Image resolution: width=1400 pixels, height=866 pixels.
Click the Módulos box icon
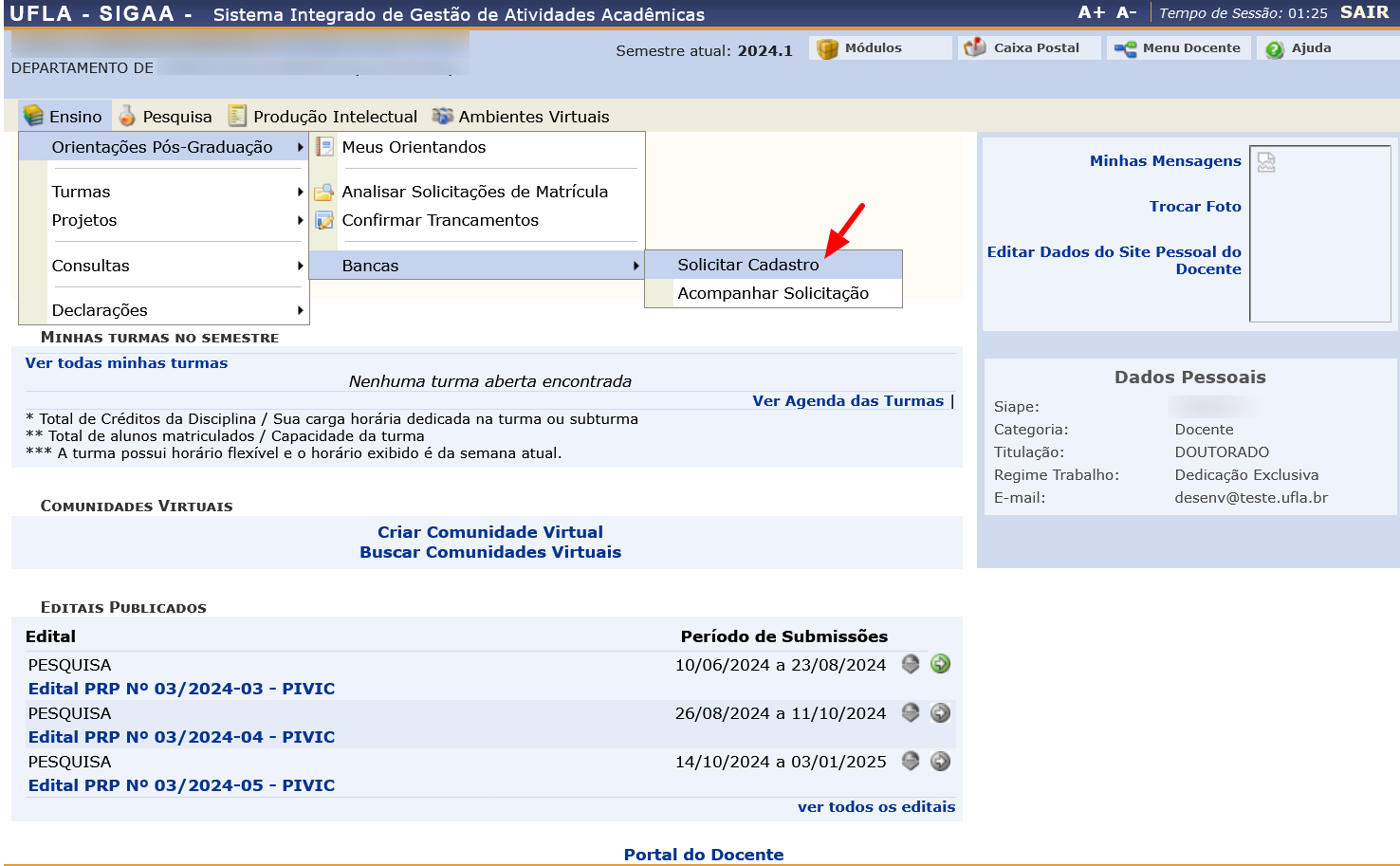(827, 48)
